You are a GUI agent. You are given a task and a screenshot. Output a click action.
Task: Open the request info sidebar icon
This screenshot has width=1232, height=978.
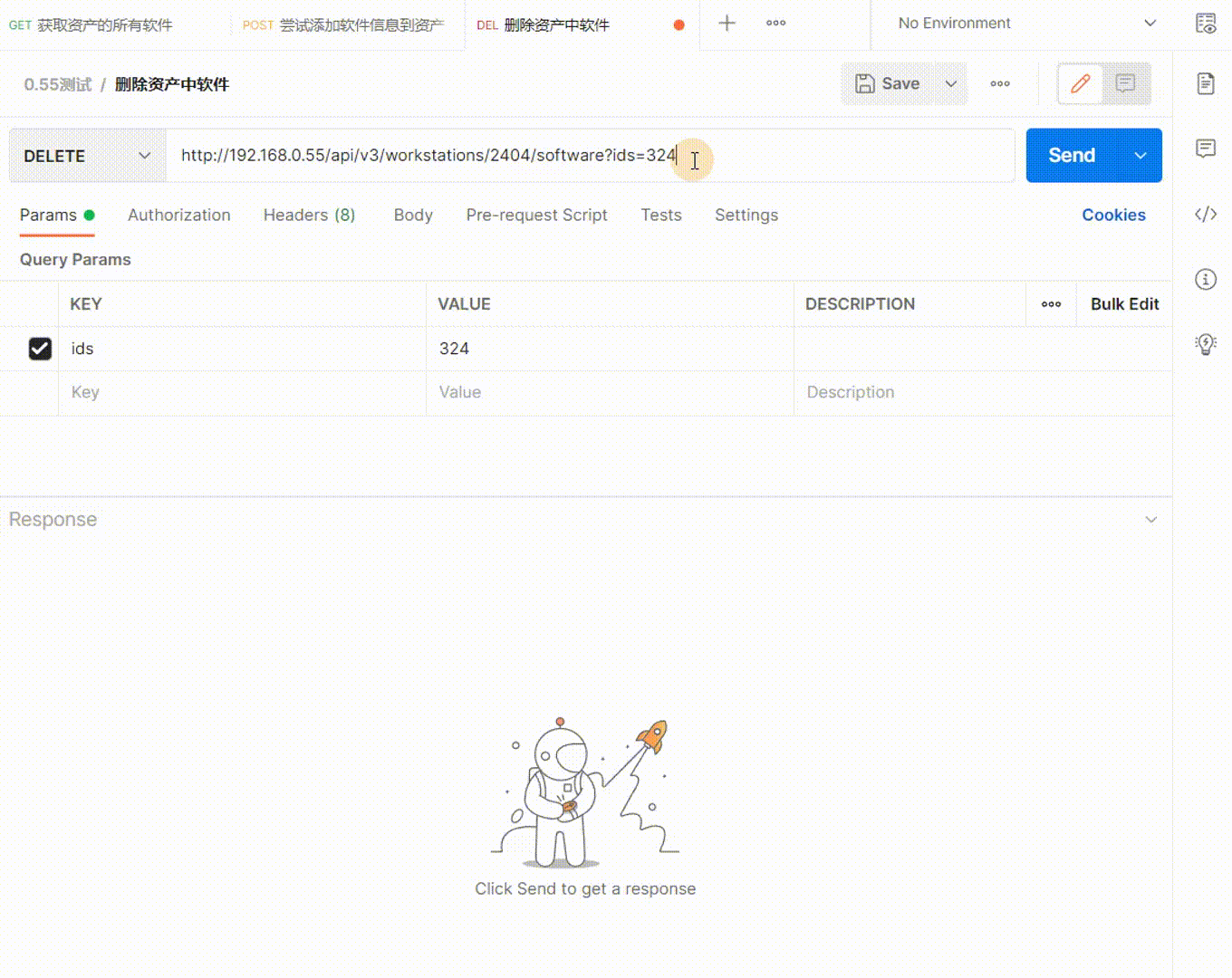tap(1206, 279)
